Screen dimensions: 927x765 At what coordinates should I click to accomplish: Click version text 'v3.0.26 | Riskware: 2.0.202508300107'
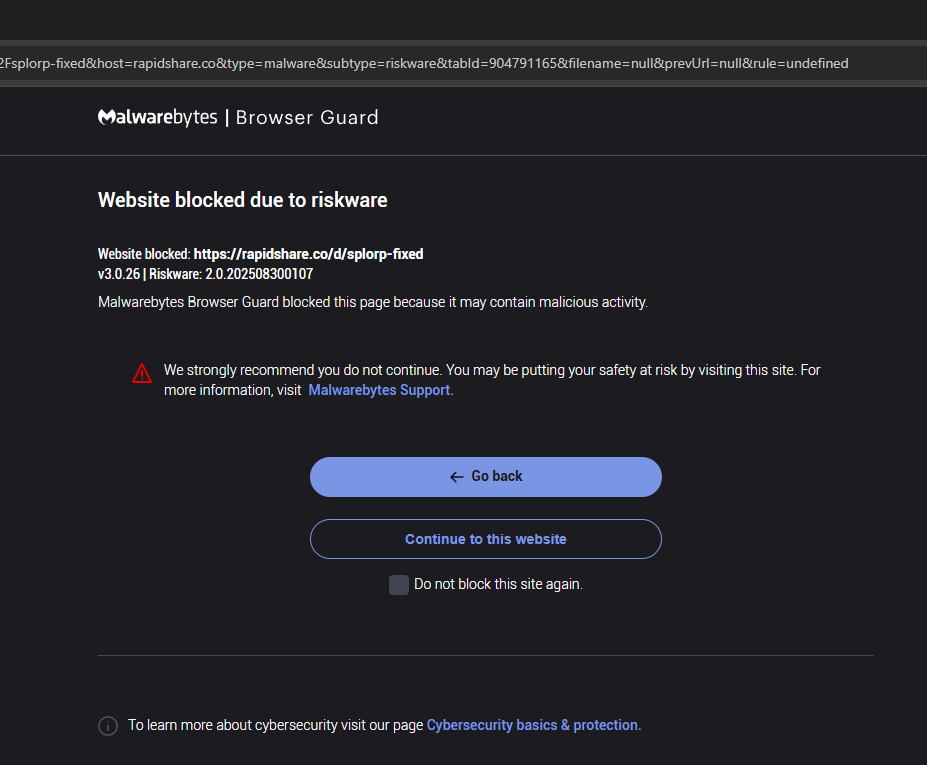(x=205, y=274)
